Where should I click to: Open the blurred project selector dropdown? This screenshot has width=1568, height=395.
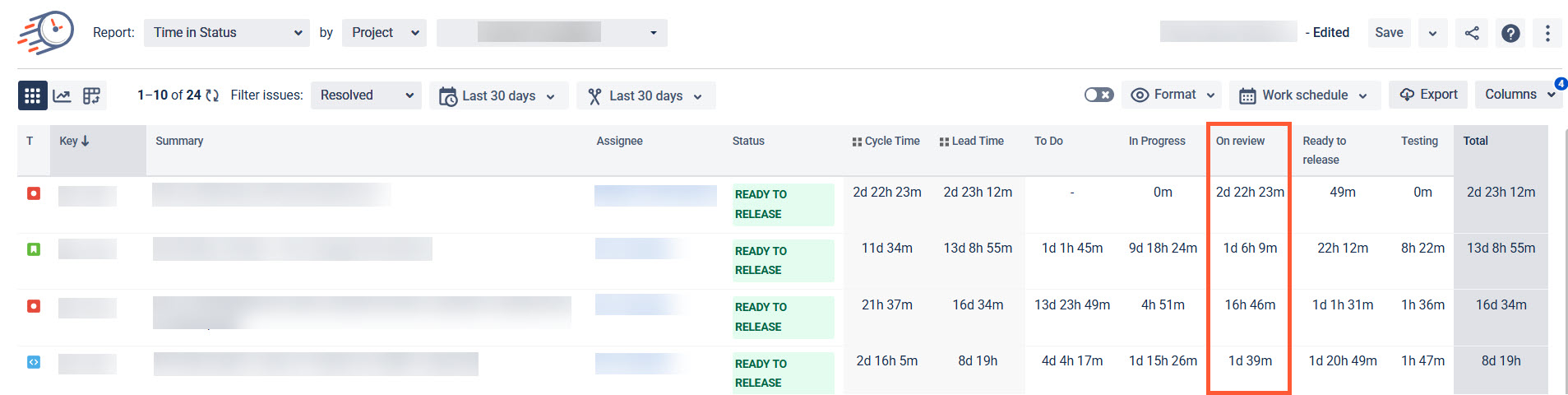(x=552, y=33)
